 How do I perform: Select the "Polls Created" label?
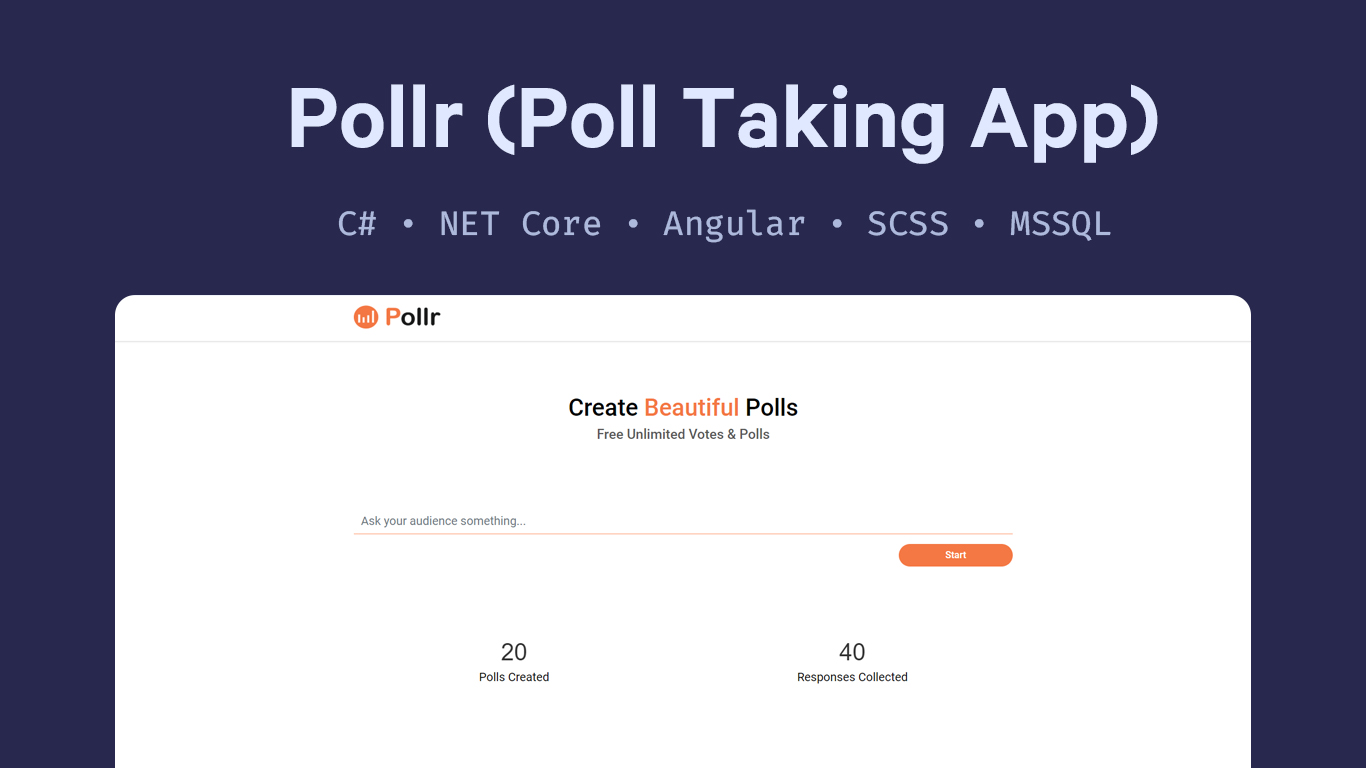tap(514, 677)
